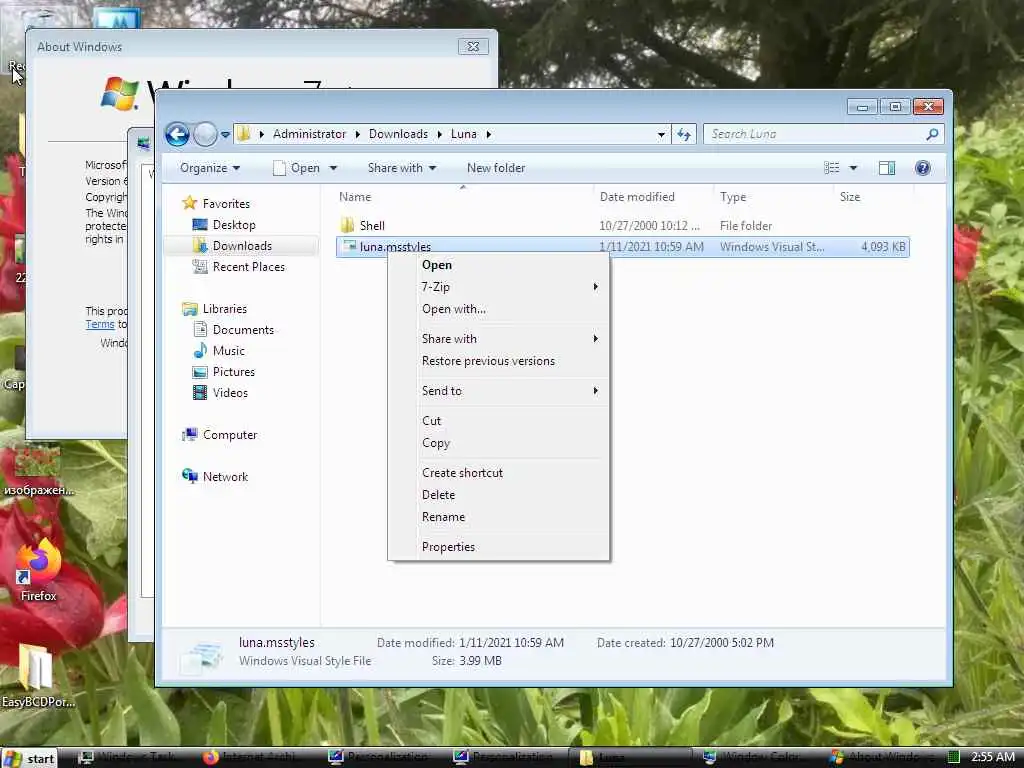Choose Rename in context menu
Image resolution: width=1024 pixels, height=768 pixels.
coord(499,517)
